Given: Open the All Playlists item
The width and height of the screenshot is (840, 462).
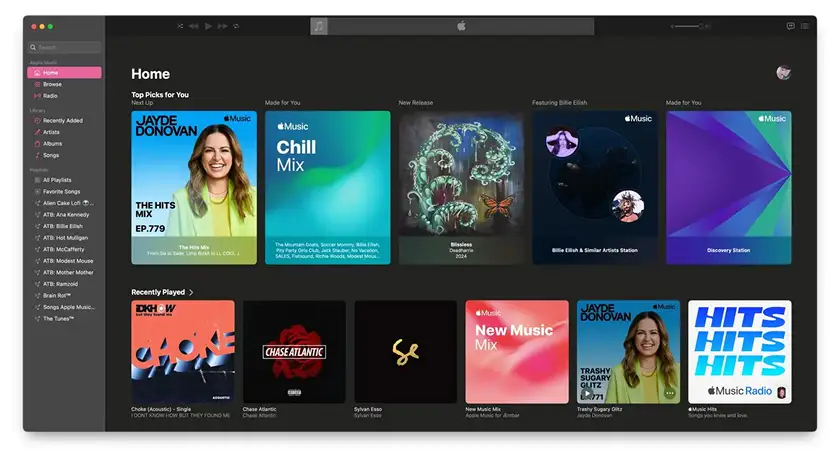Looking at the screenshot, I should 57,180.
